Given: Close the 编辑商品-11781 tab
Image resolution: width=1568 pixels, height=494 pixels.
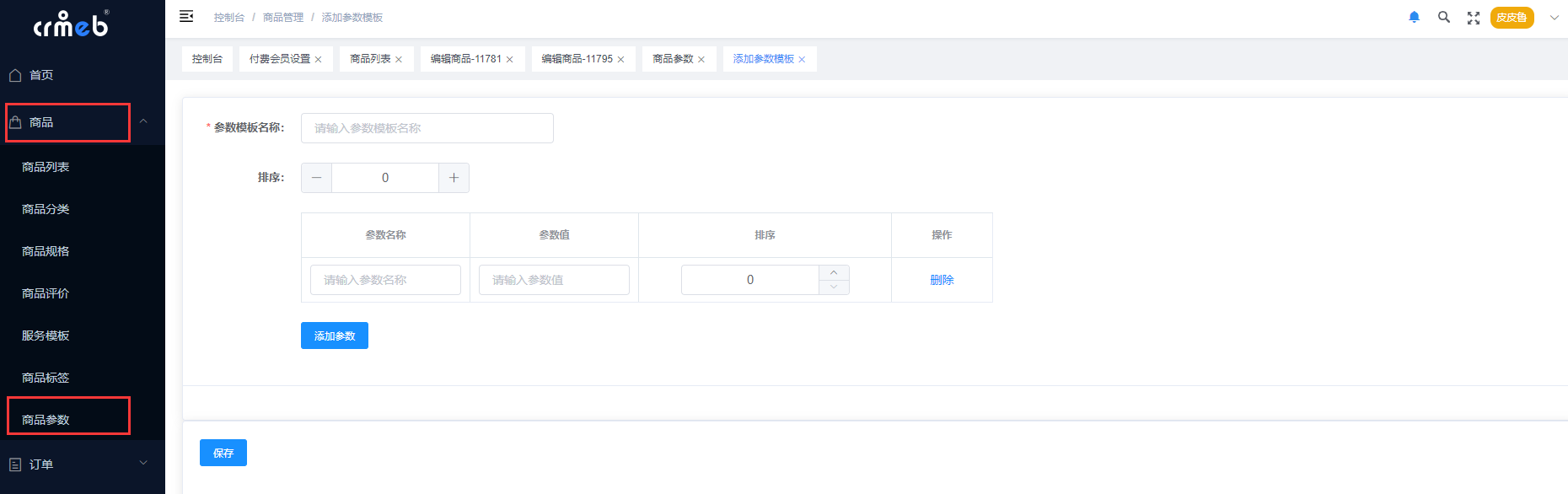Looking at the screenshot, I should tap(510, 60).
